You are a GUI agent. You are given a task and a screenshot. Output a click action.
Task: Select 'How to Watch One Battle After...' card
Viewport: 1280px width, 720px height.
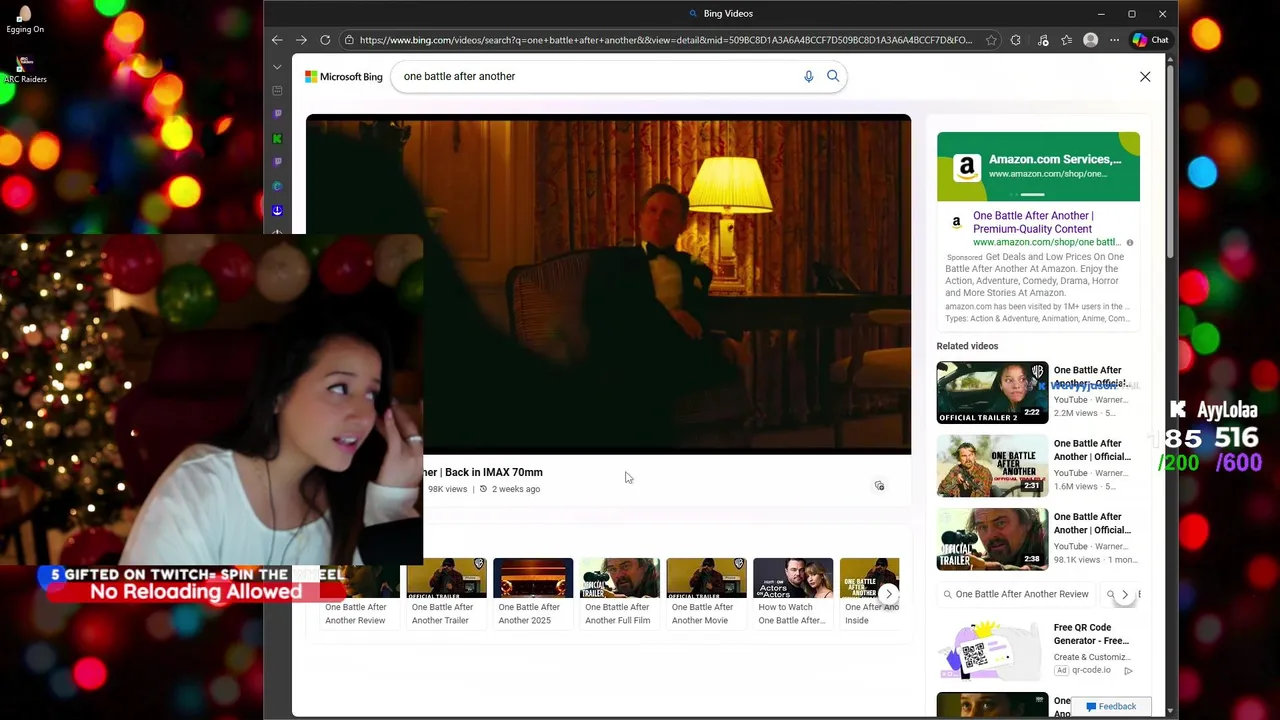click(792, 592)
